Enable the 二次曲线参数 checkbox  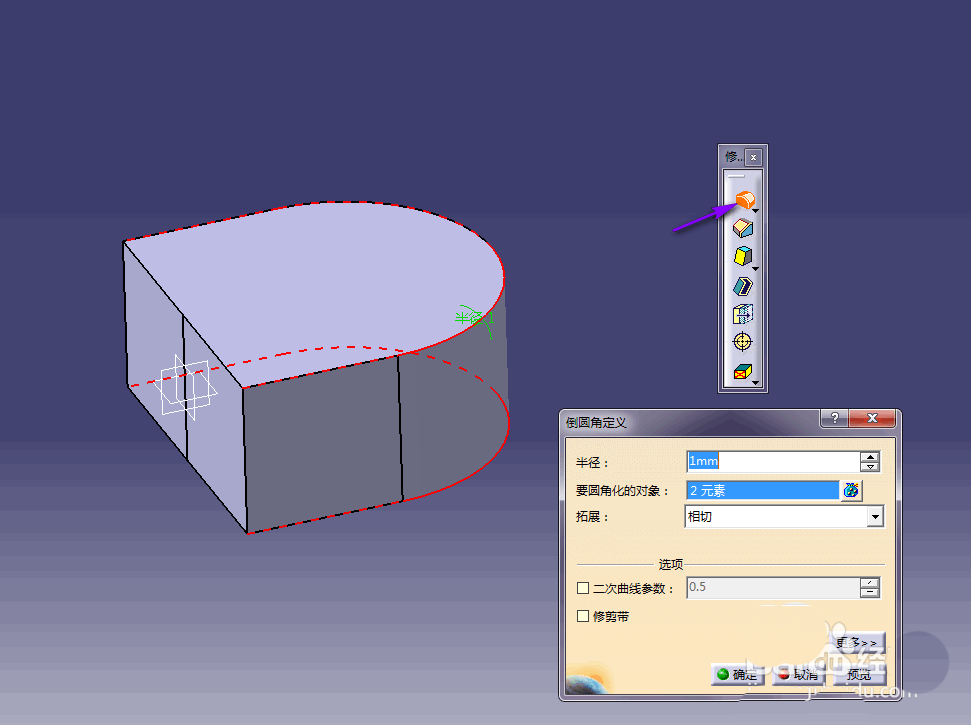click(583, 588)
